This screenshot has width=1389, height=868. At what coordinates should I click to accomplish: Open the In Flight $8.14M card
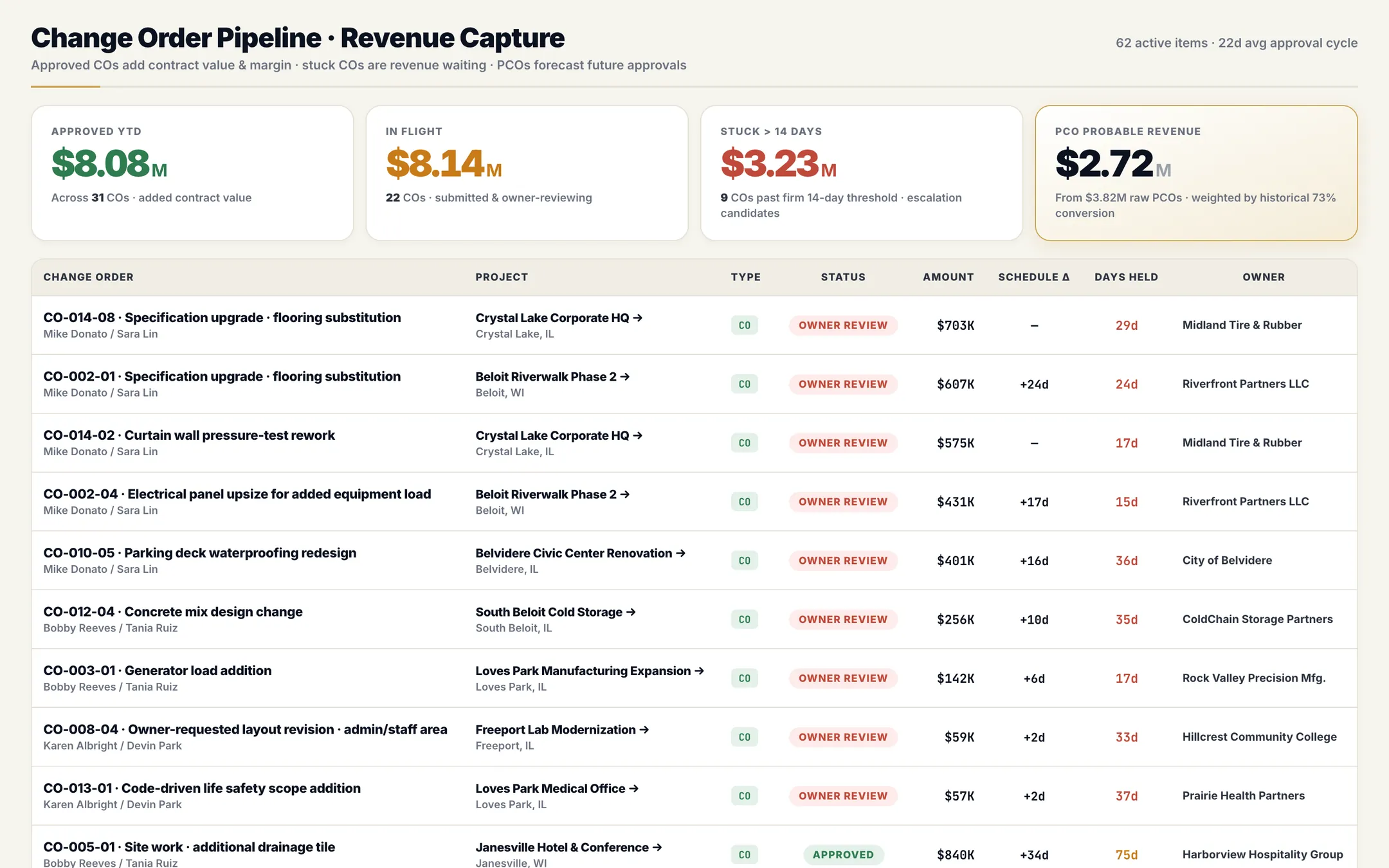point(527,173)
